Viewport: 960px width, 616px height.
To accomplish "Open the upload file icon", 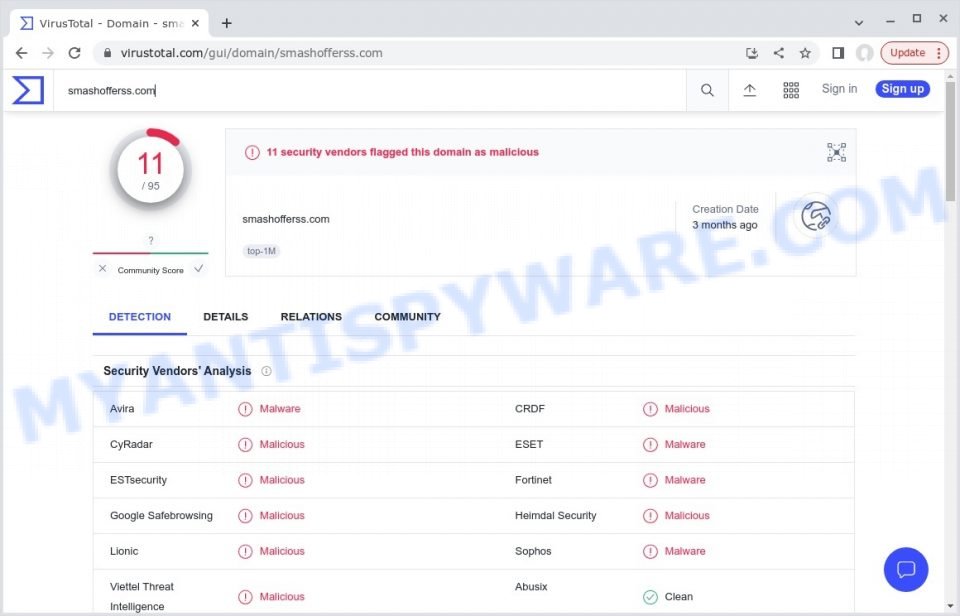I will click(749, 90).
